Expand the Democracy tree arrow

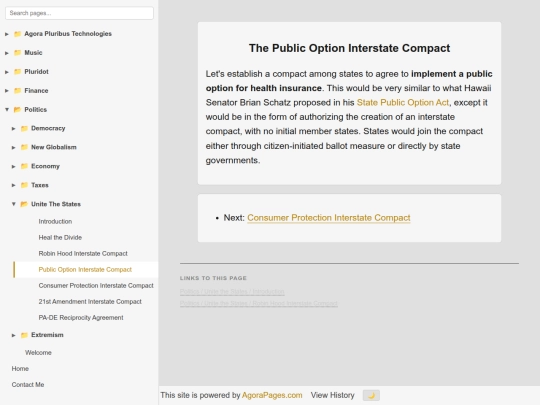13,128
